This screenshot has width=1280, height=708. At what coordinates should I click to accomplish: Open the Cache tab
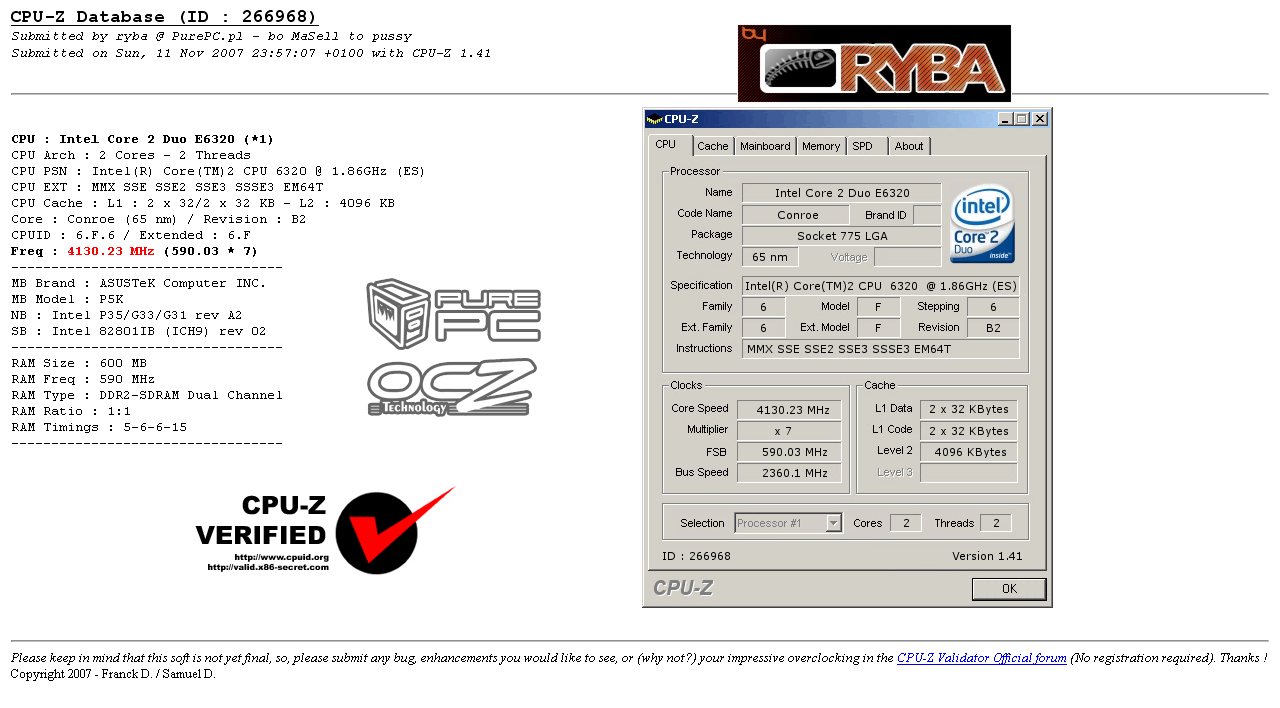click(x=713, y=146)
